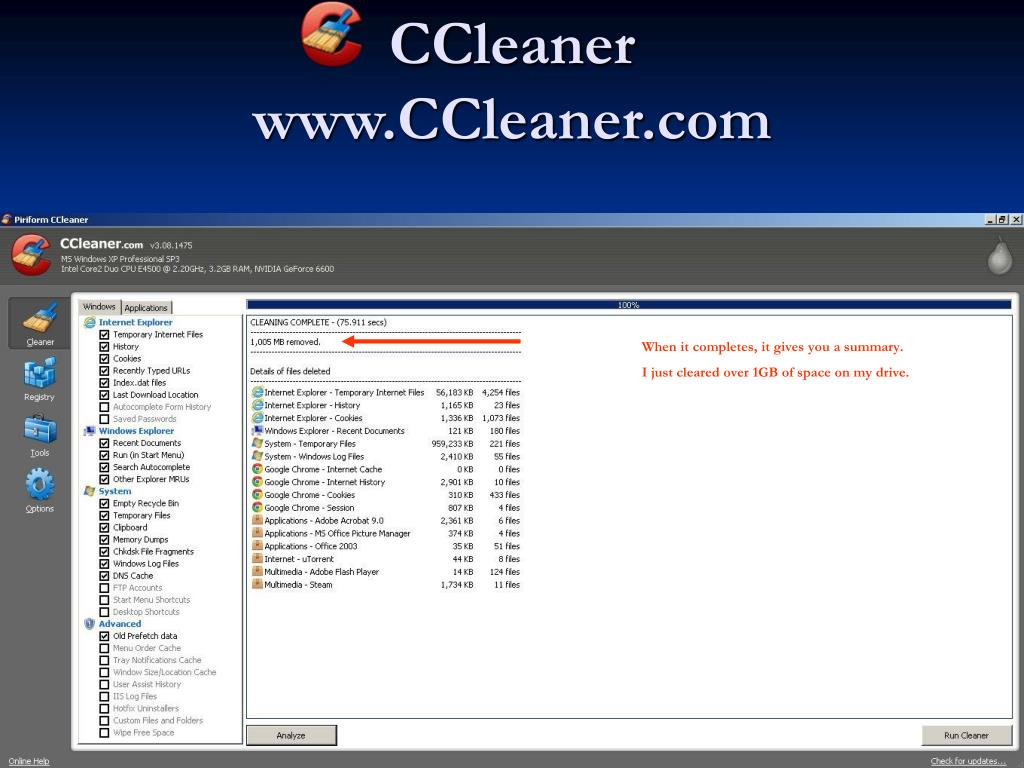
Task: Open the Tools toolbox icon
Action: 39,428
